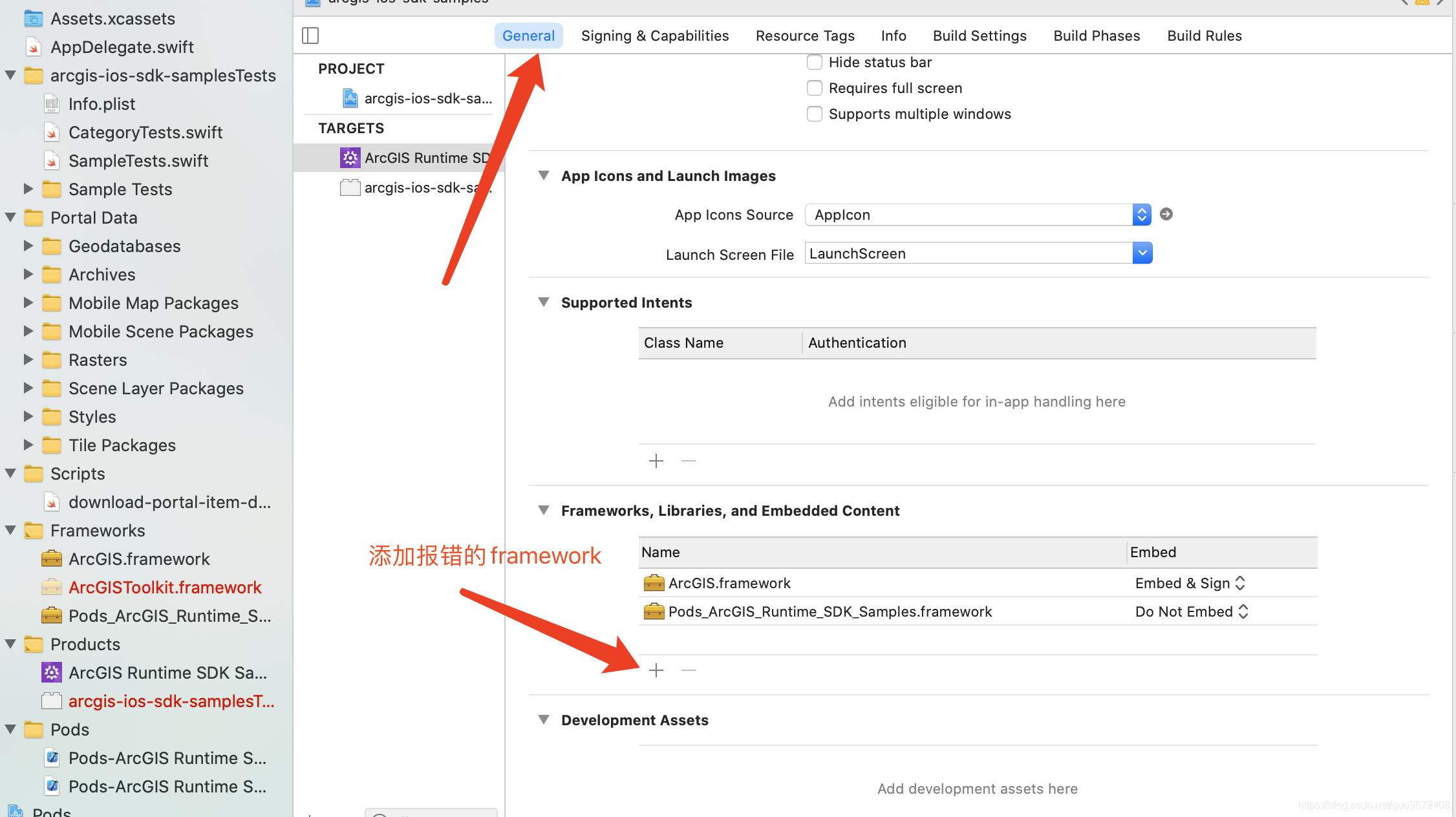This screenshot has height=817, width=1456.
Task: Open AppDelegate.swift in the navigator
Action: (x=122, y=47)
